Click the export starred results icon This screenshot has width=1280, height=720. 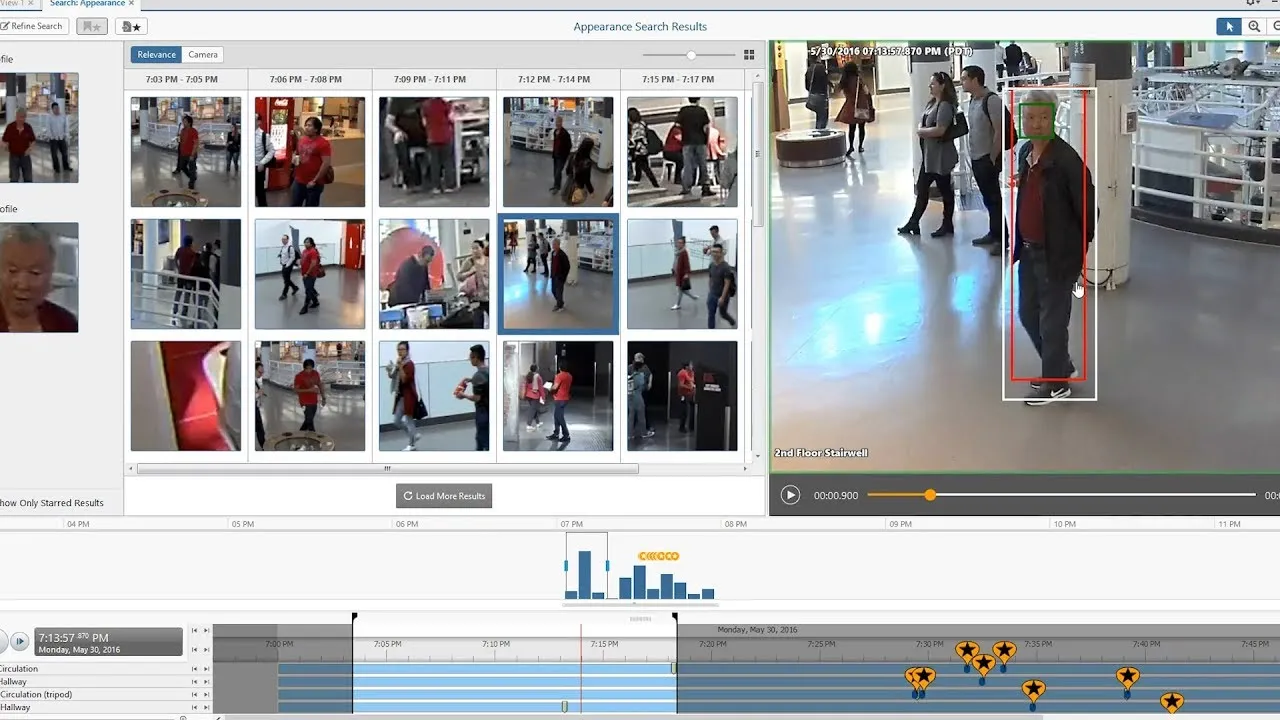130,26
